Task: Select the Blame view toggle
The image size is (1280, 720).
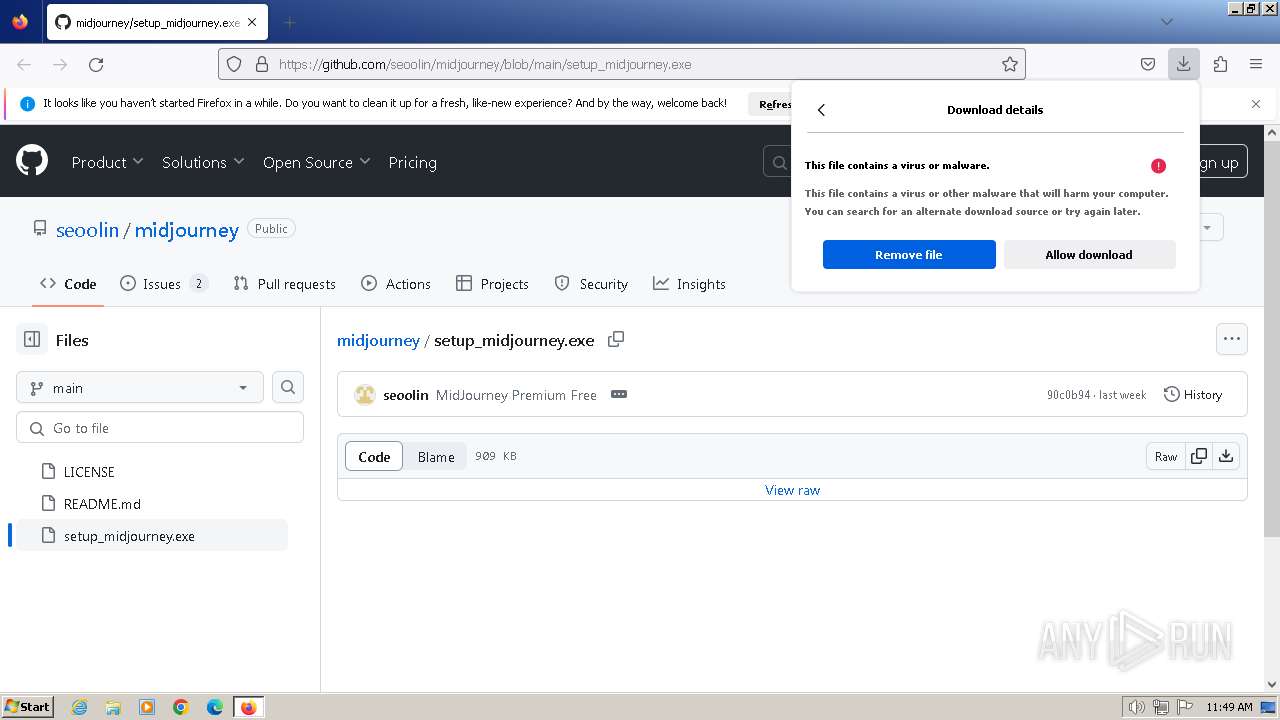Action: (x=436, y=456)
